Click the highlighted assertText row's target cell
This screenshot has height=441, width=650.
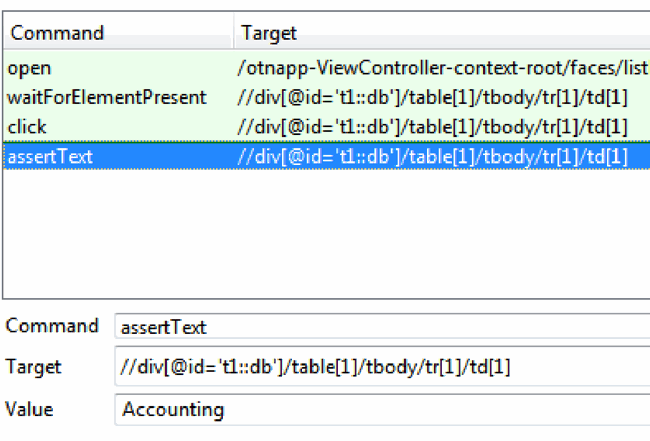tap(432, 156)
